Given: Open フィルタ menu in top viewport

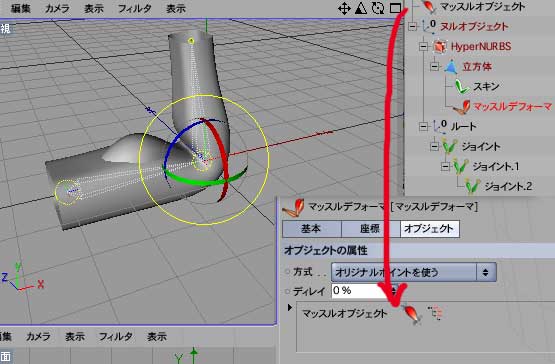Looking at the screenshot, I should pyautogui.click(x=134, y=8).
